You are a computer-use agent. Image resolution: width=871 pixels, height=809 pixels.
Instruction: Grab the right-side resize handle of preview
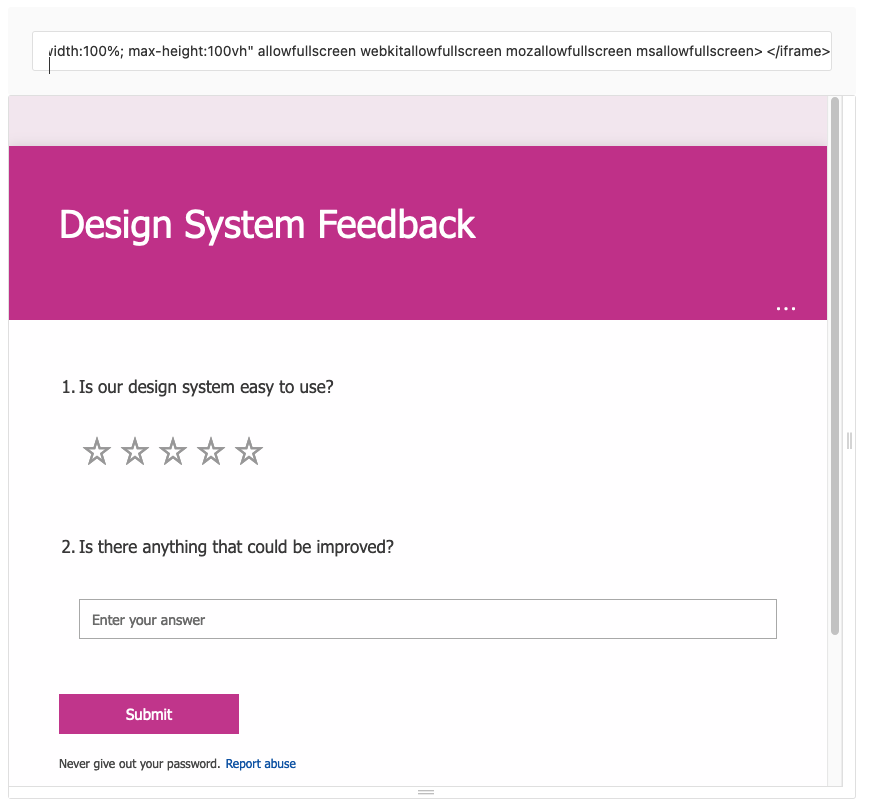(849, 441)
